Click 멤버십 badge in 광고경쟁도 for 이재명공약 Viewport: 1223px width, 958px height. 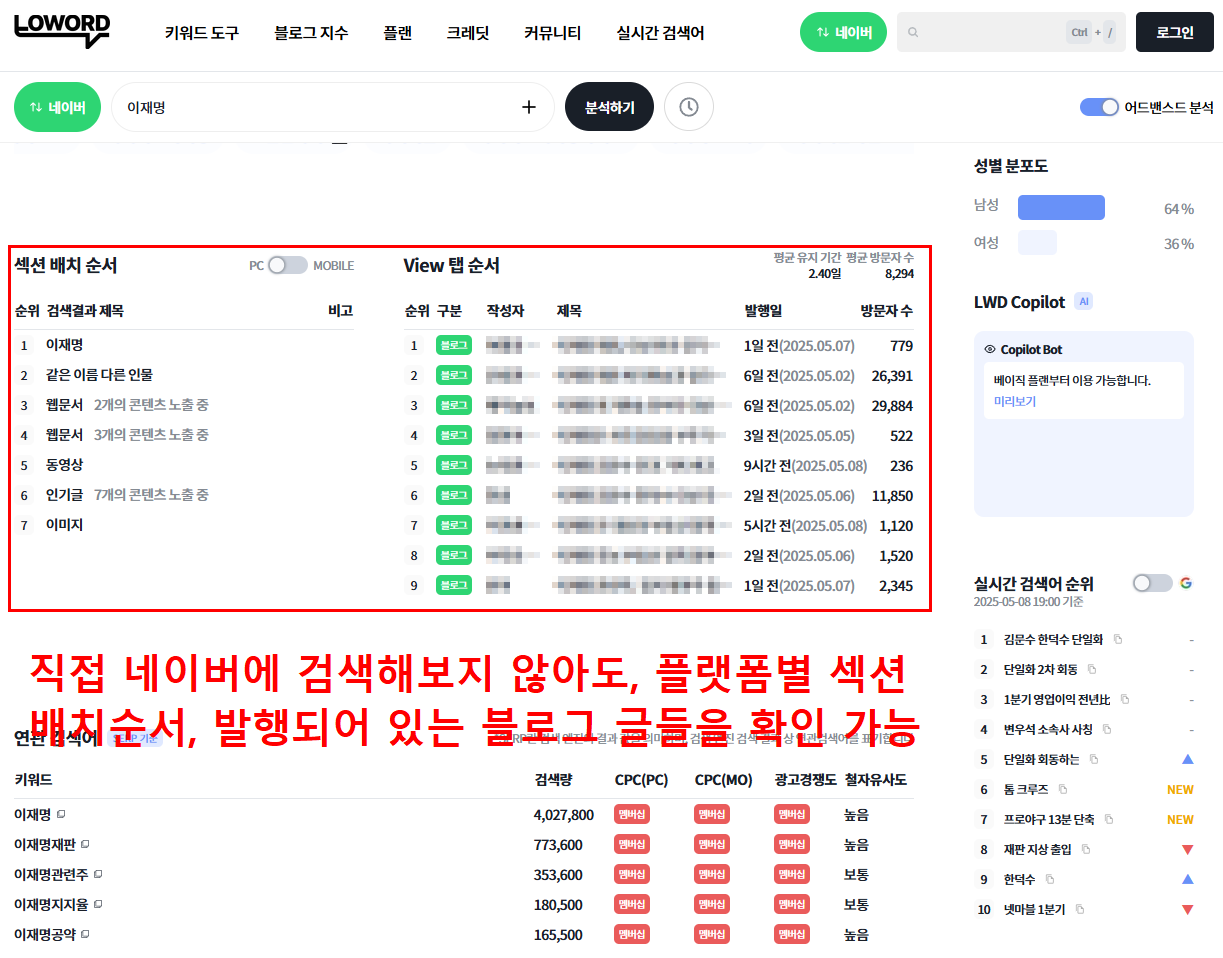tap(792, 935)
